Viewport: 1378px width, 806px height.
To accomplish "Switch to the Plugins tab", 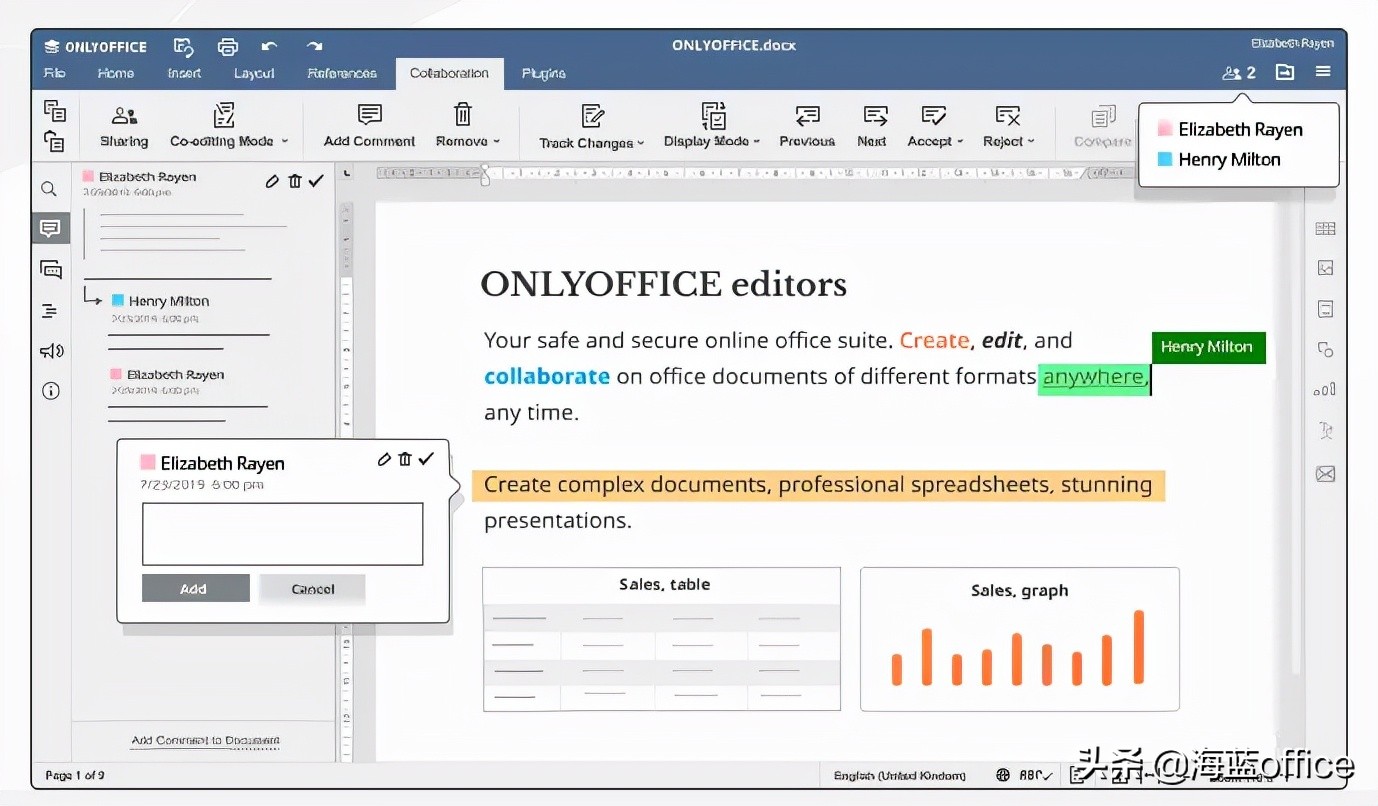I will (x=543, y=73).
